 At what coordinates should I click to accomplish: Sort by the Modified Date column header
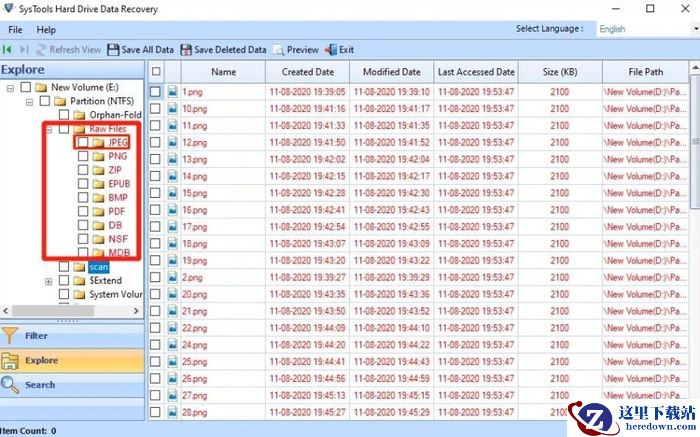[x=392, y=72]
